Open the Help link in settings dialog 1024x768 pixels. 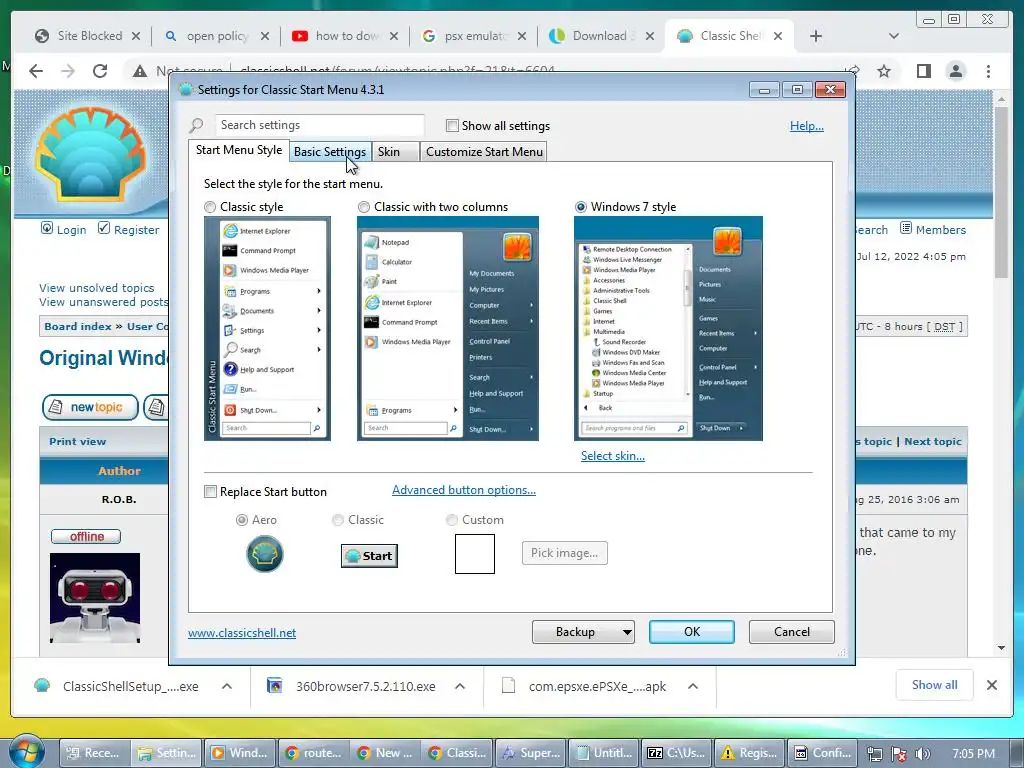[x=807, y=125]
